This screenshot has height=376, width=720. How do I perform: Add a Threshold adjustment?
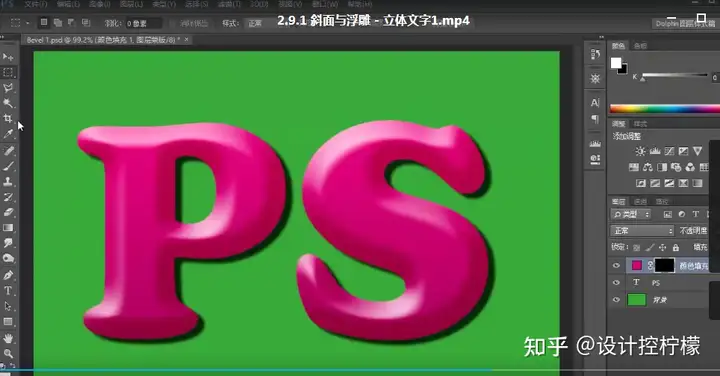pos(669,183)
